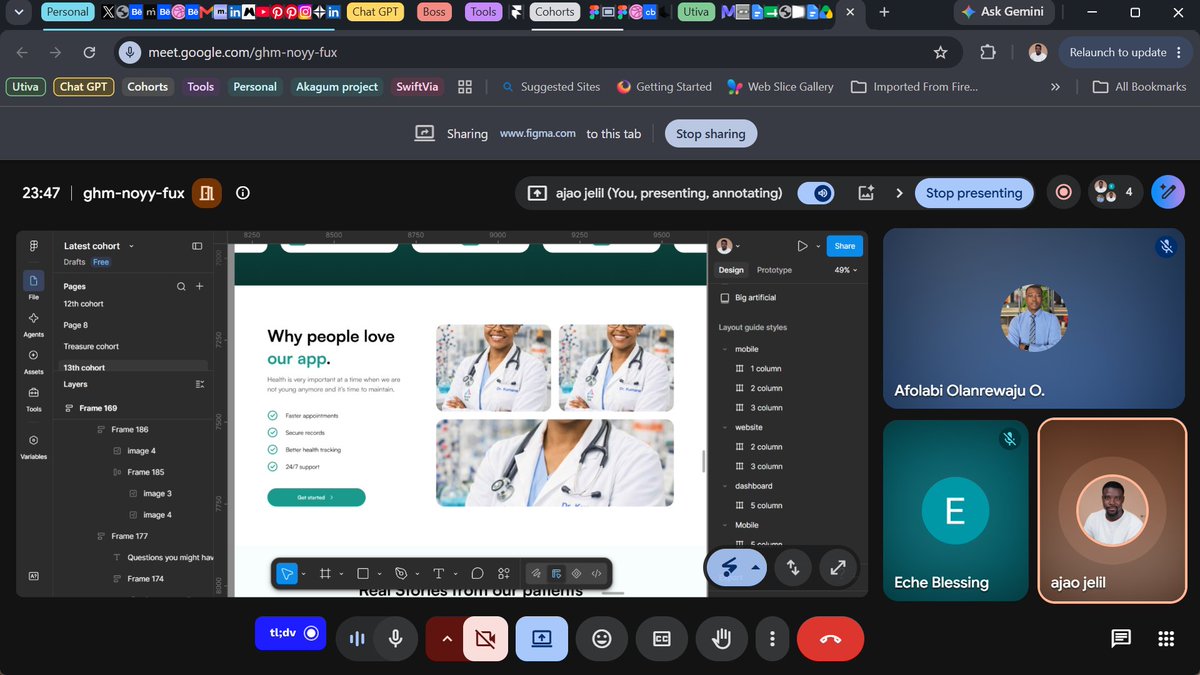1200x675 pixels.
Task: Toggle the microphone in Meet
Action: click(396, 638)
